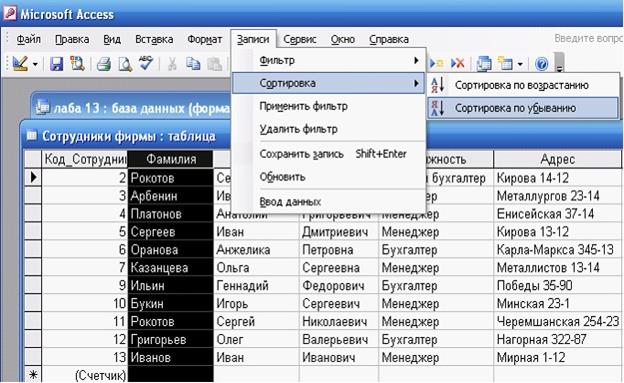
Task: Click the View design mode icon
Action: [x=20, y=64]
